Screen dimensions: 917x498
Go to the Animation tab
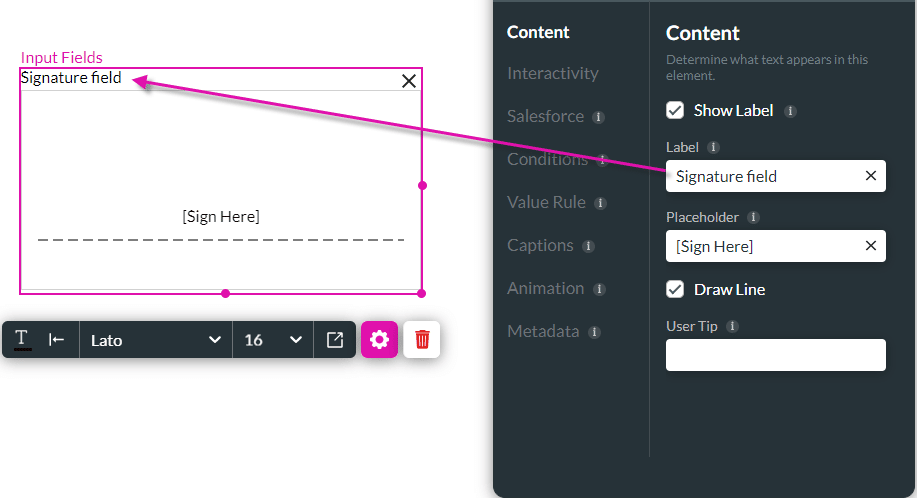(546, 289)
